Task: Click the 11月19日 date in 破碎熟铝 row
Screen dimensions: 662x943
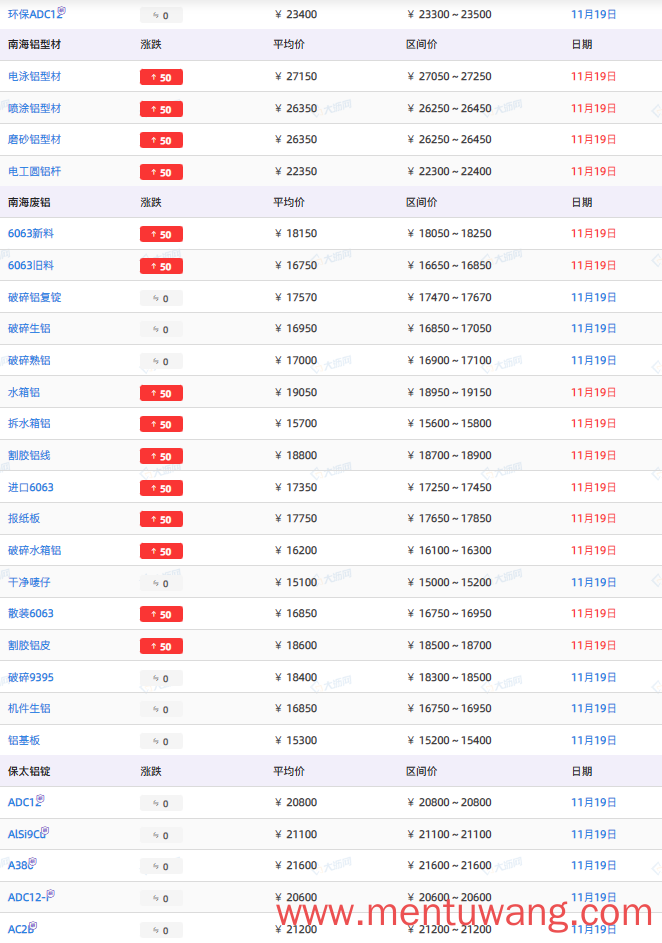Action: tap(593, 360)
